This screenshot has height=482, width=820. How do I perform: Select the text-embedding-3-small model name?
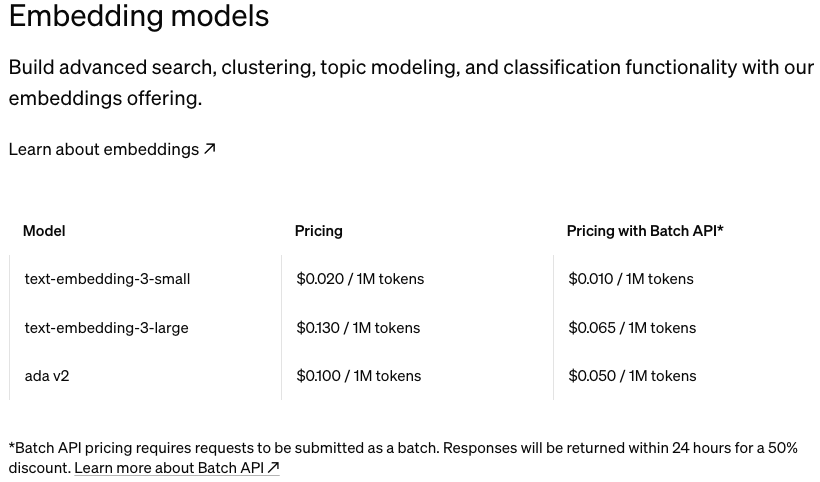(x=107, y=279)
